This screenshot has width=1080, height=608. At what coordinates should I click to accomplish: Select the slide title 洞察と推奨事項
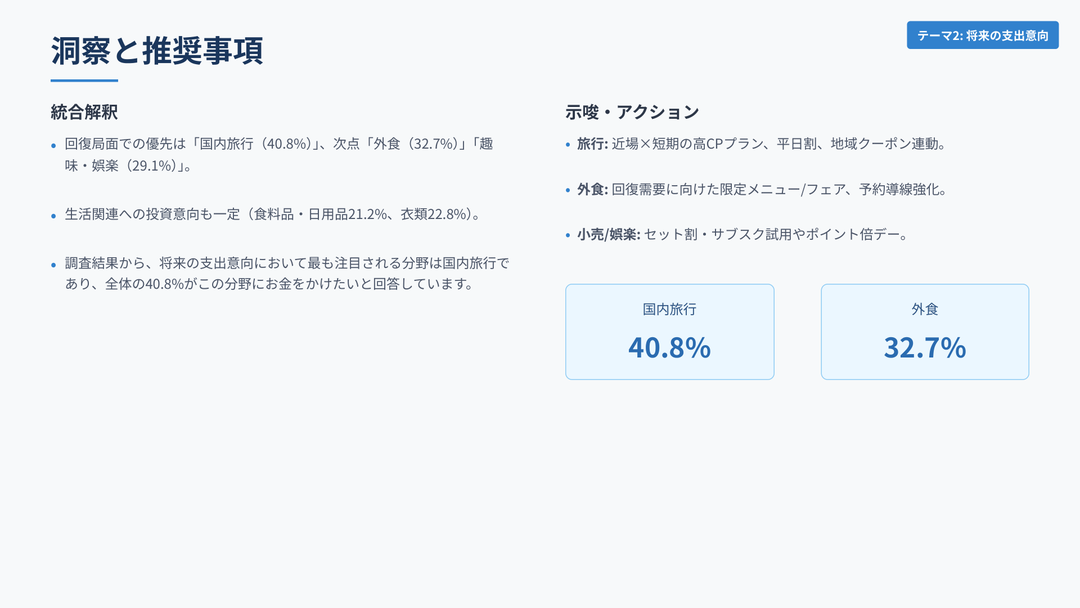click(157, 50)
